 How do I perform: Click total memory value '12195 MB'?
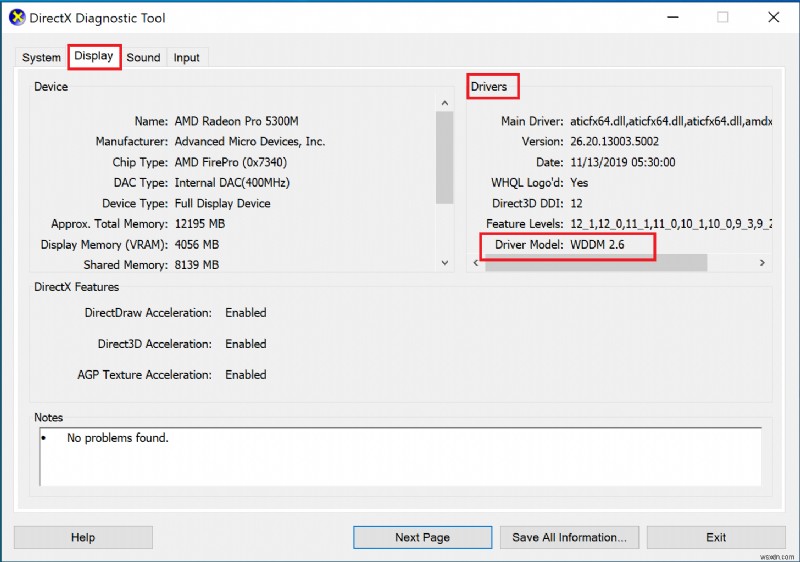(x=199, y=224)
